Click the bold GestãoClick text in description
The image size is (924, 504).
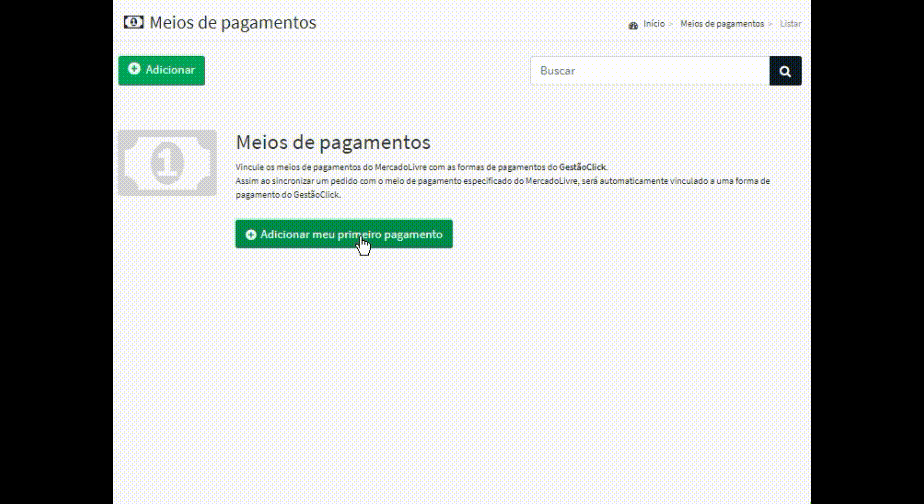click(582, 167)
